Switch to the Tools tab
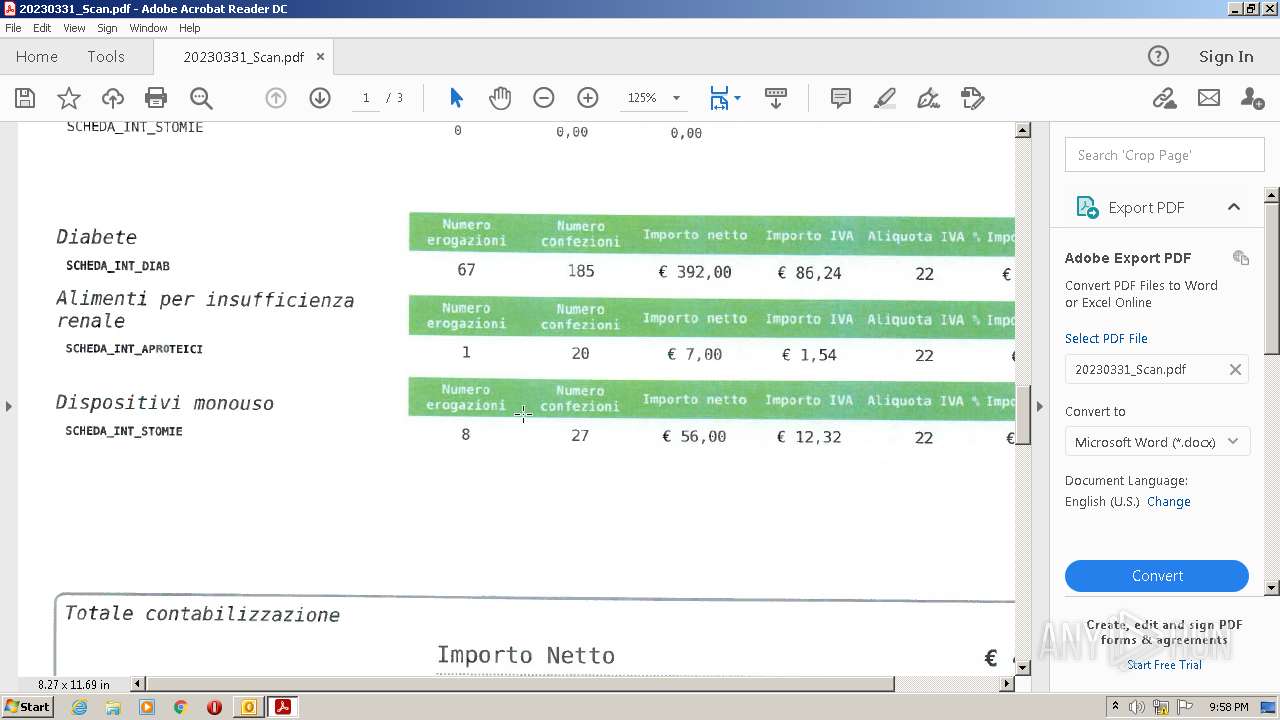This screenshot has height=720, width=1280. (105, 56)
